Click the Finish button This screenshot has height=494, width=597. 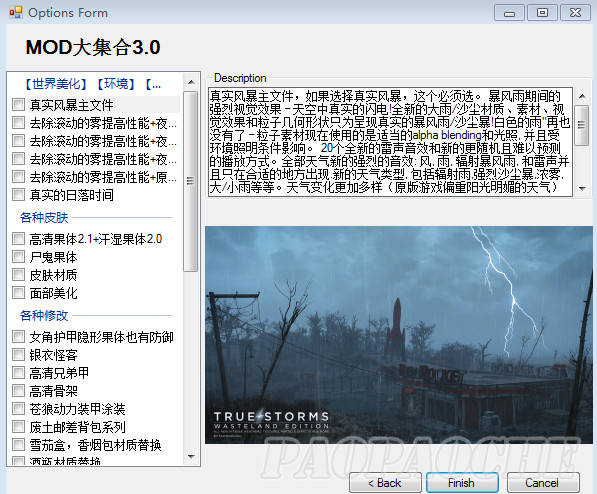pyautogui.click(x=462, y=483)
